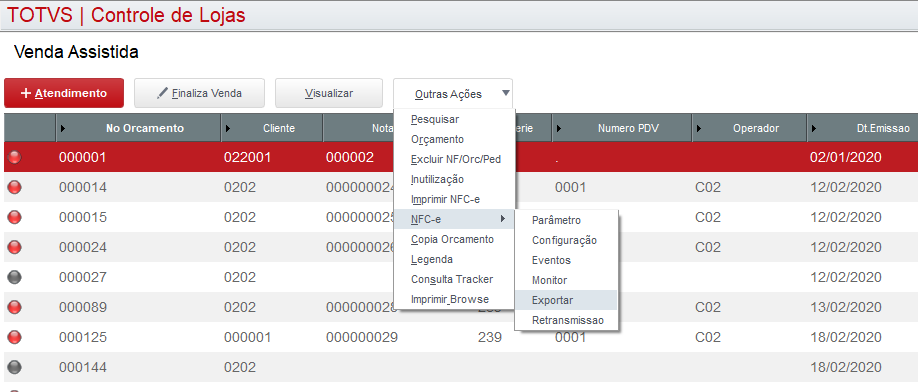Click the red status icon of row 000125
918x392 pixels.
[15, 337]
